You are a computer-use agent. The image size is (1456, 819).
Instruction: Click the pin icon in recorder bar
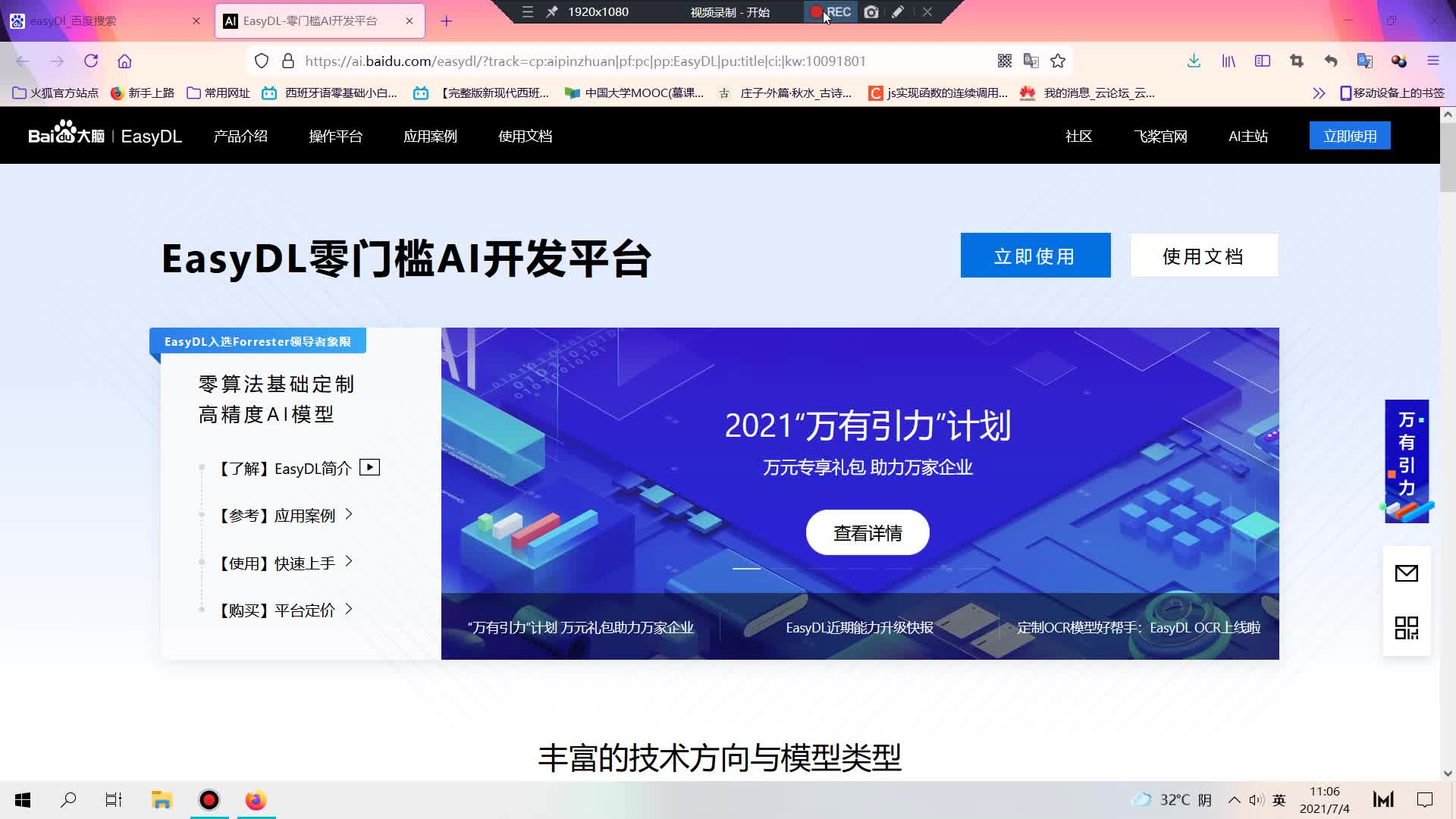[552, 12]
